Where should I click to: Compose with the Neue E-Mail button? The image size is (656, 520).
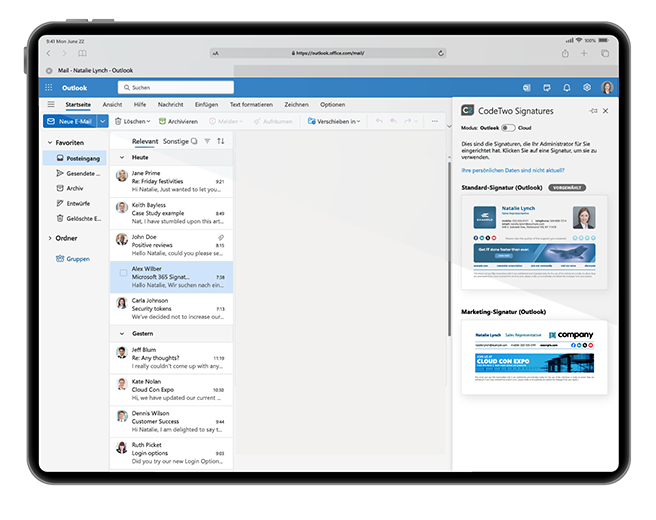[70, 121]
